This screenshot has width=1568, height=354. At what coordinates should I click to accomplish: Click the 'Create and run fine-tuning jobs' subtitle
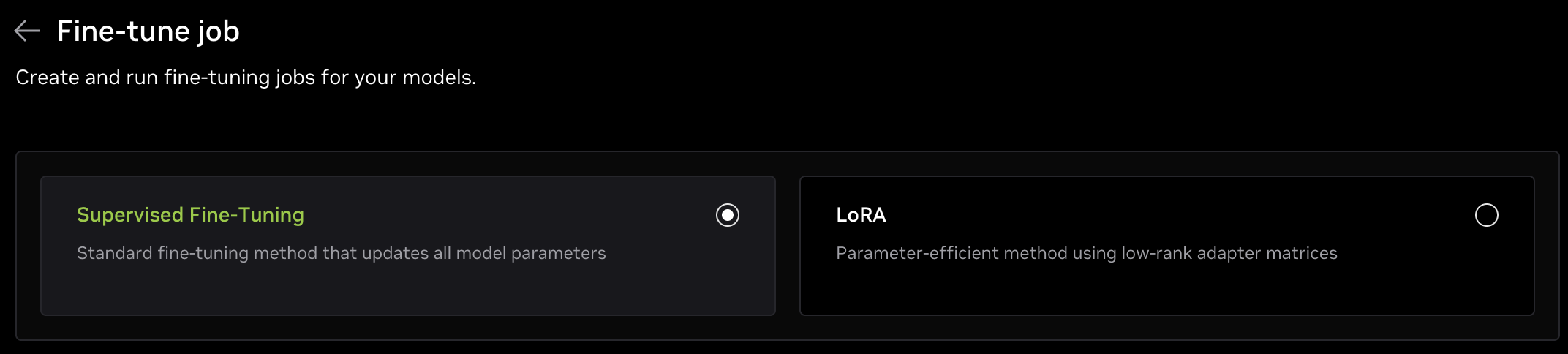pyautogui.click(x=246, y=78)
